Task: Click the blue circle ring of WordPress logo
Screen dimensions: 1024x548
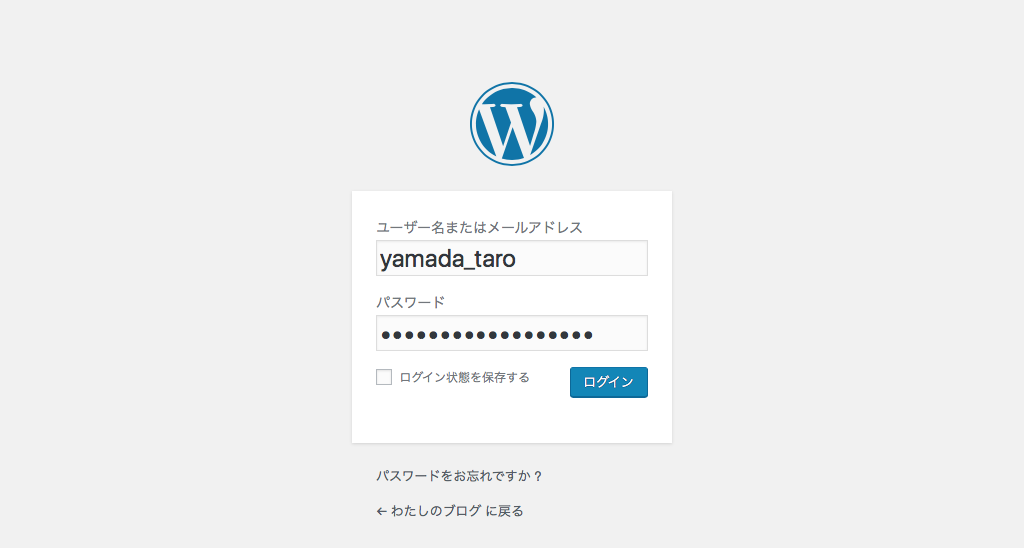Action: [474, 124]
